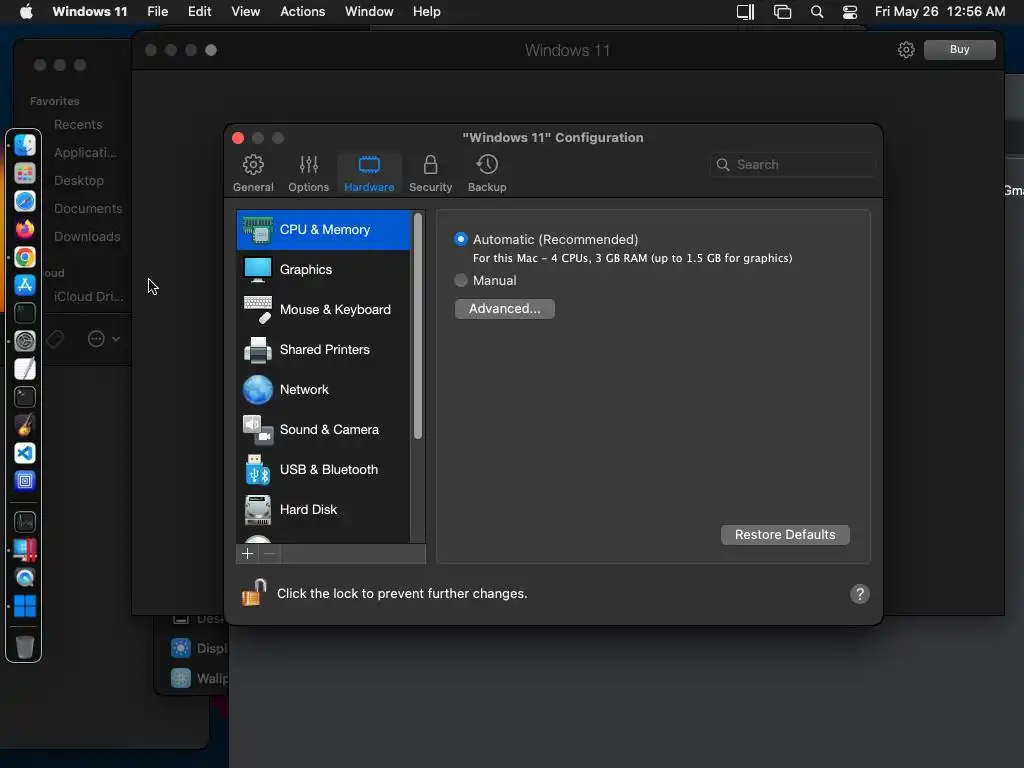Click the Finder tag icon
This screenshot has width=1024, height=768.
coord(56,339)
